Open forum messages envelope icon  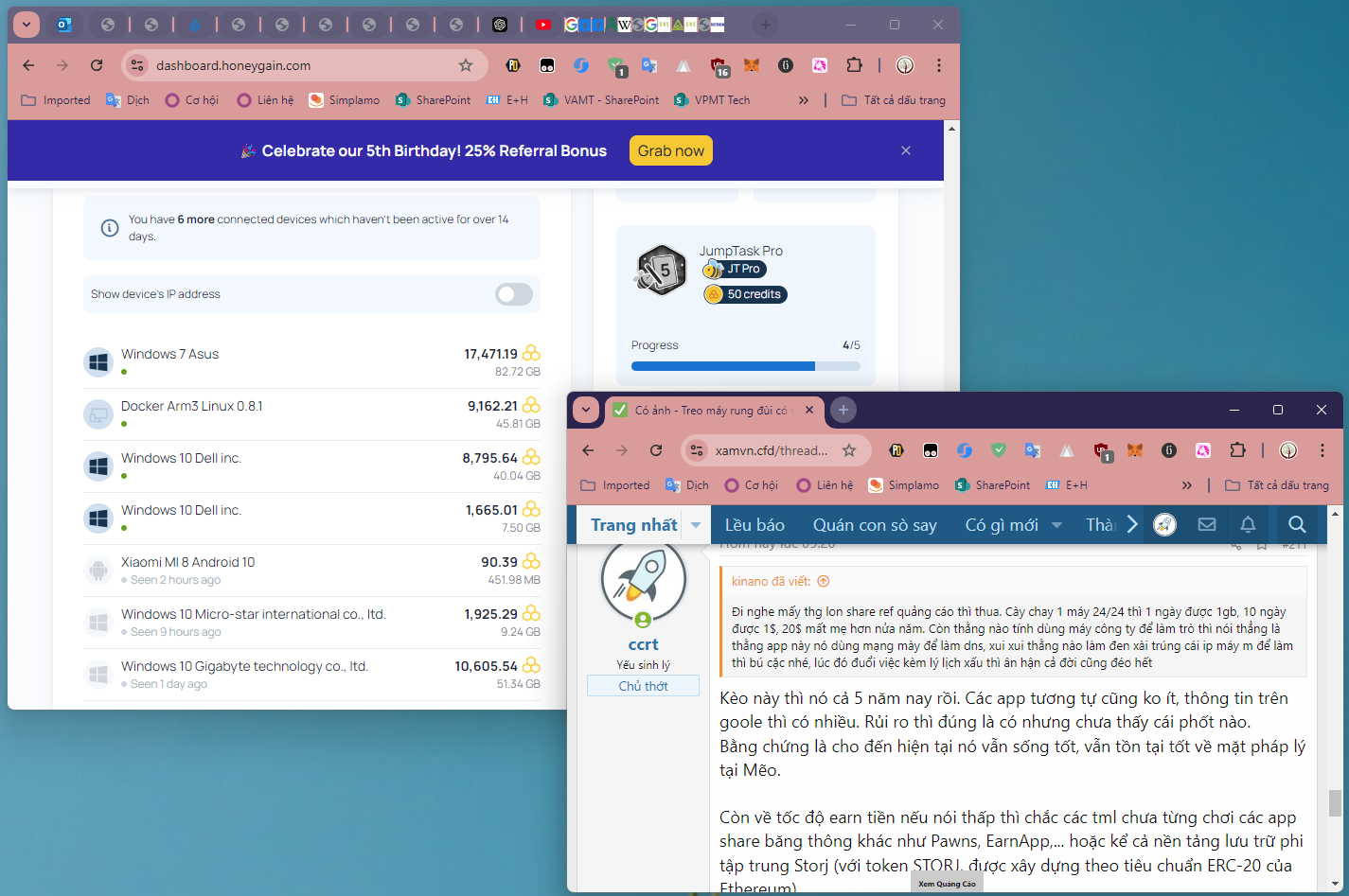pyautogui.click(x=1206, y=524)
